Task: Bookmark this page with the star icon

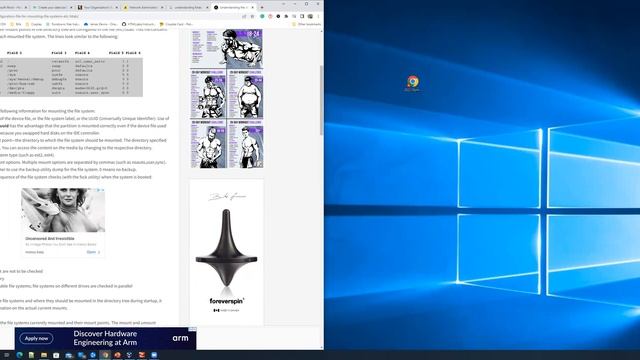Action: coord(252,16)
